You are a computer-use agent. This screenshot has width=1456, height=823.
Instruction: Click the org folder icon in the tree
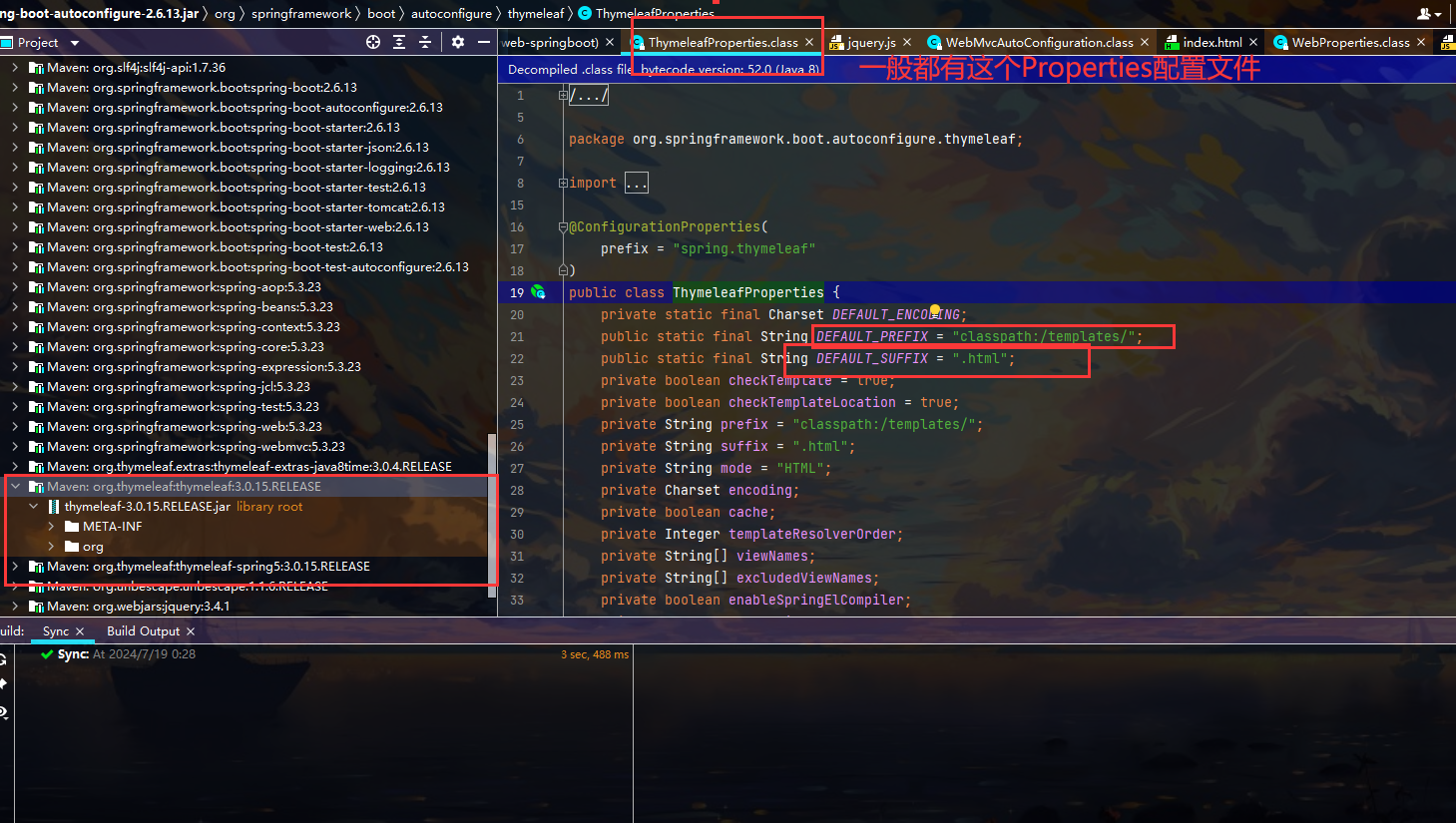click(x=72, y=547)
